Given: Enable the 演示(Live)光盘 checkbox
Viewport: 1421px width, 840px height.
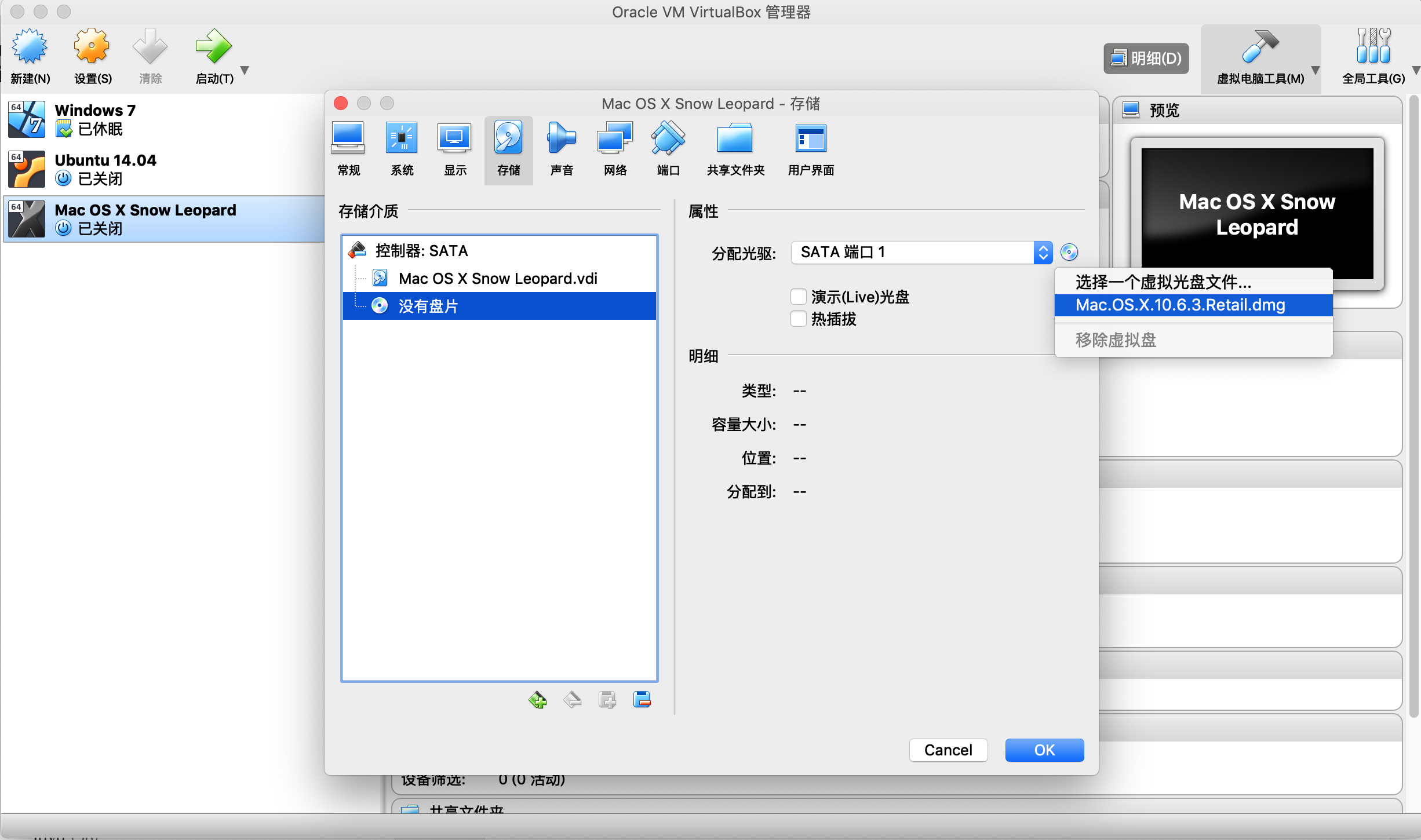Looking at the screenshot, I should (x=799, y=297).
